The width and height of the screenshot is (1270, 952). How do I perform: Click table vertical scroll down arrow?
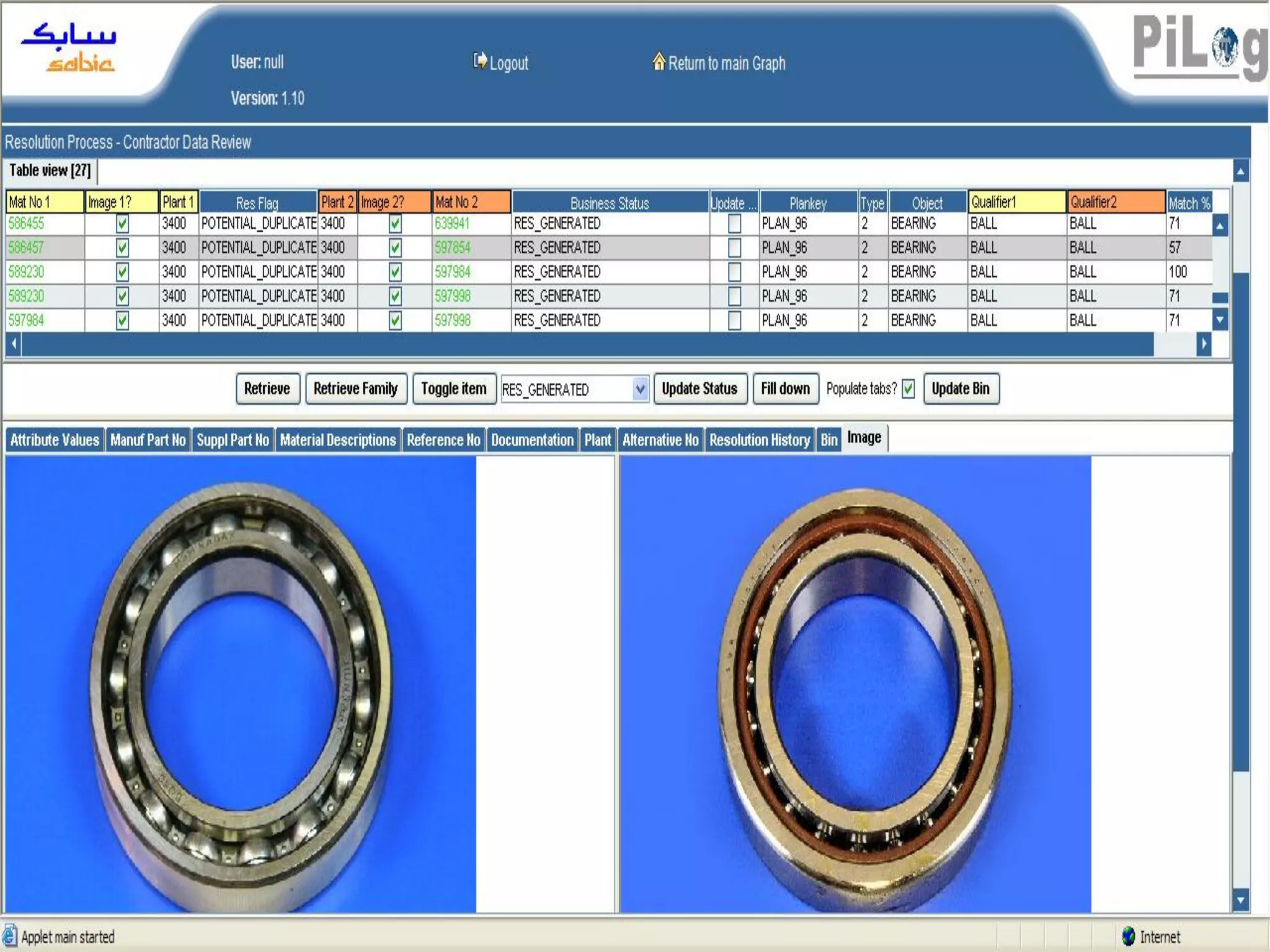[x=1220, y=320]
